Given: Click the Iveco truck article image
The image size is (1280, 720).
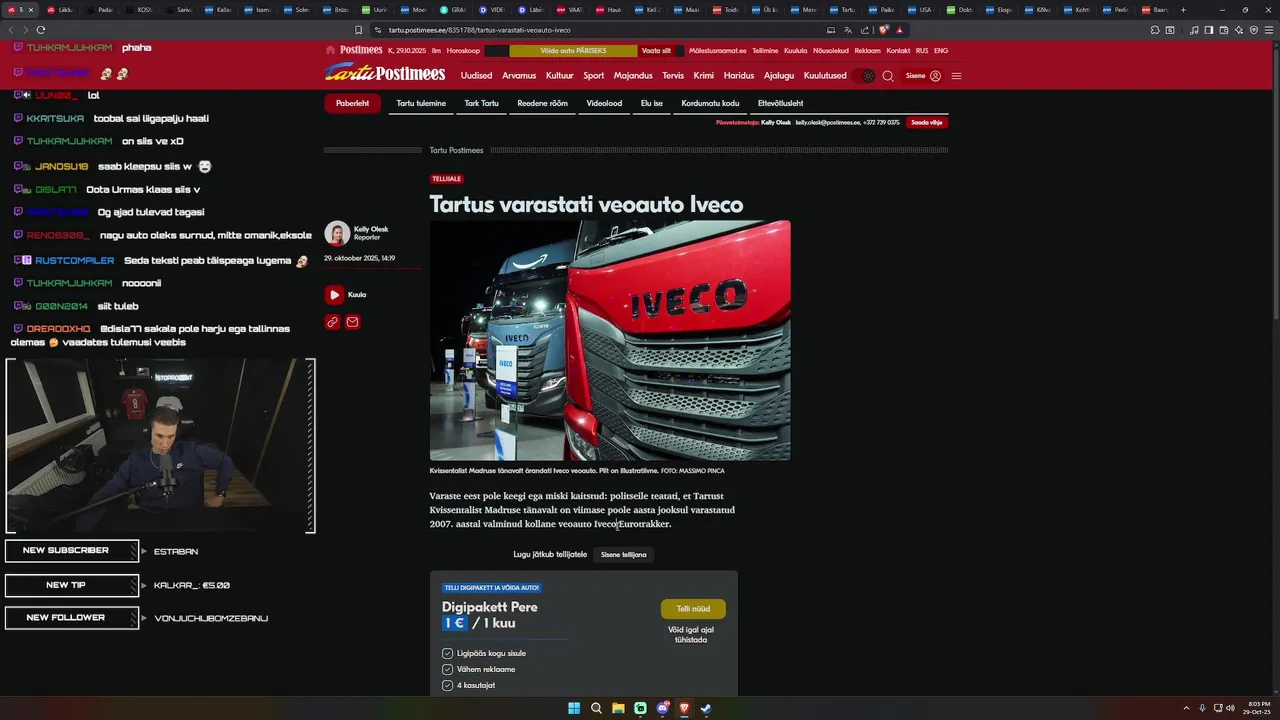Looking at the screenshot, I should tap(610, 340).
